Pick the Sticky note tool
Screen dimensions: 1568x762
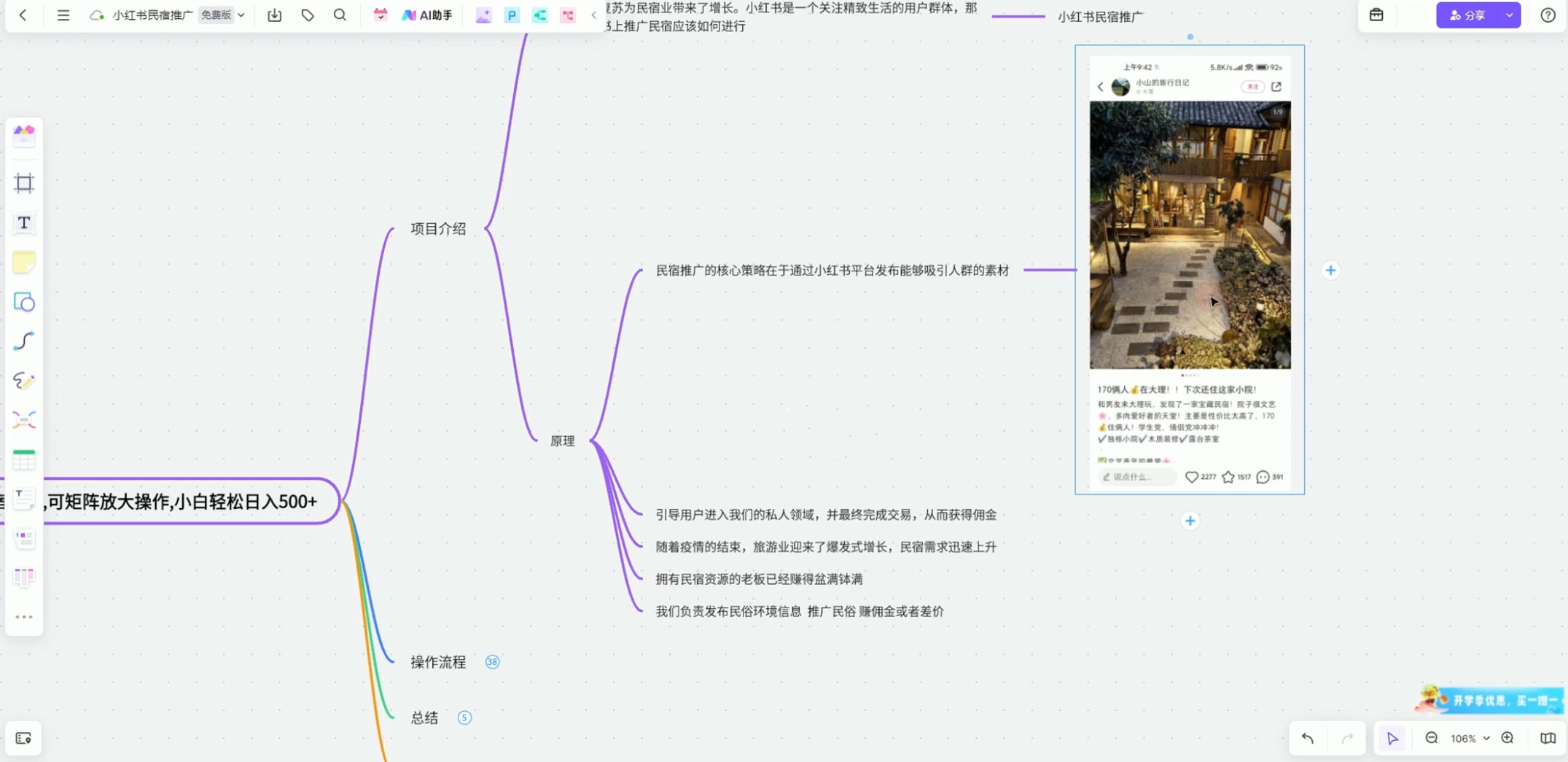point(24,263)
